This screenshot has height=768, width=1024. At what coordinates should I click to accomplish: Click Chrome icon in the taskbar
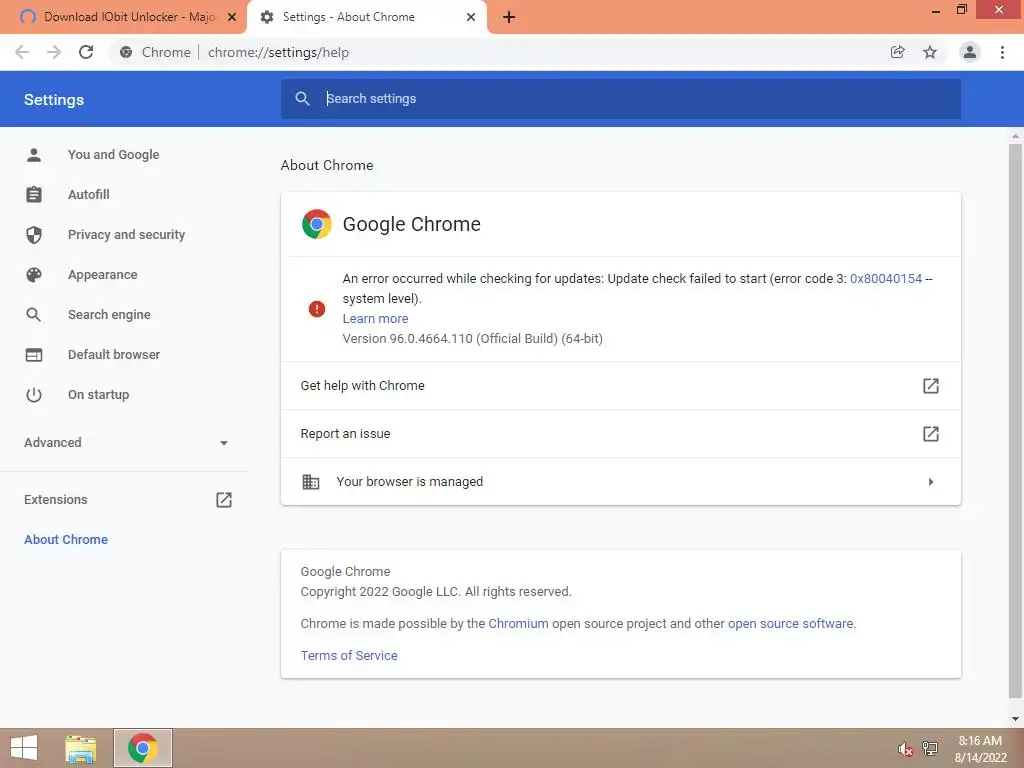(142, 748)
